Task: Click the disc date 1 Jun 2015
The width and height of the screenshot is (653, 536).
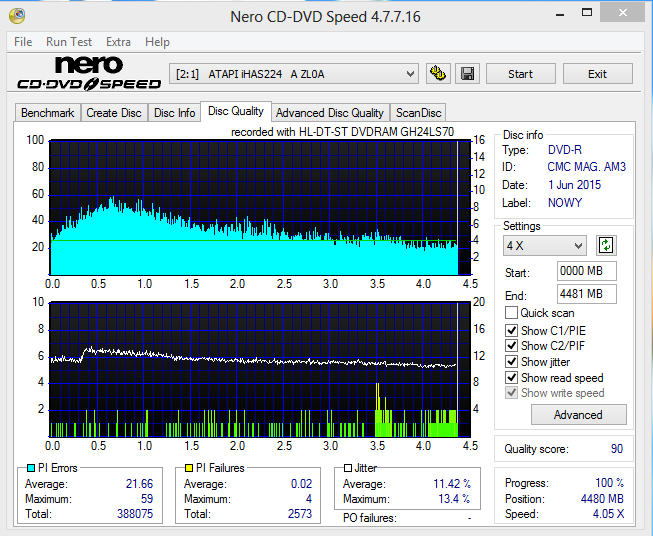Action: tap(574, 185)
